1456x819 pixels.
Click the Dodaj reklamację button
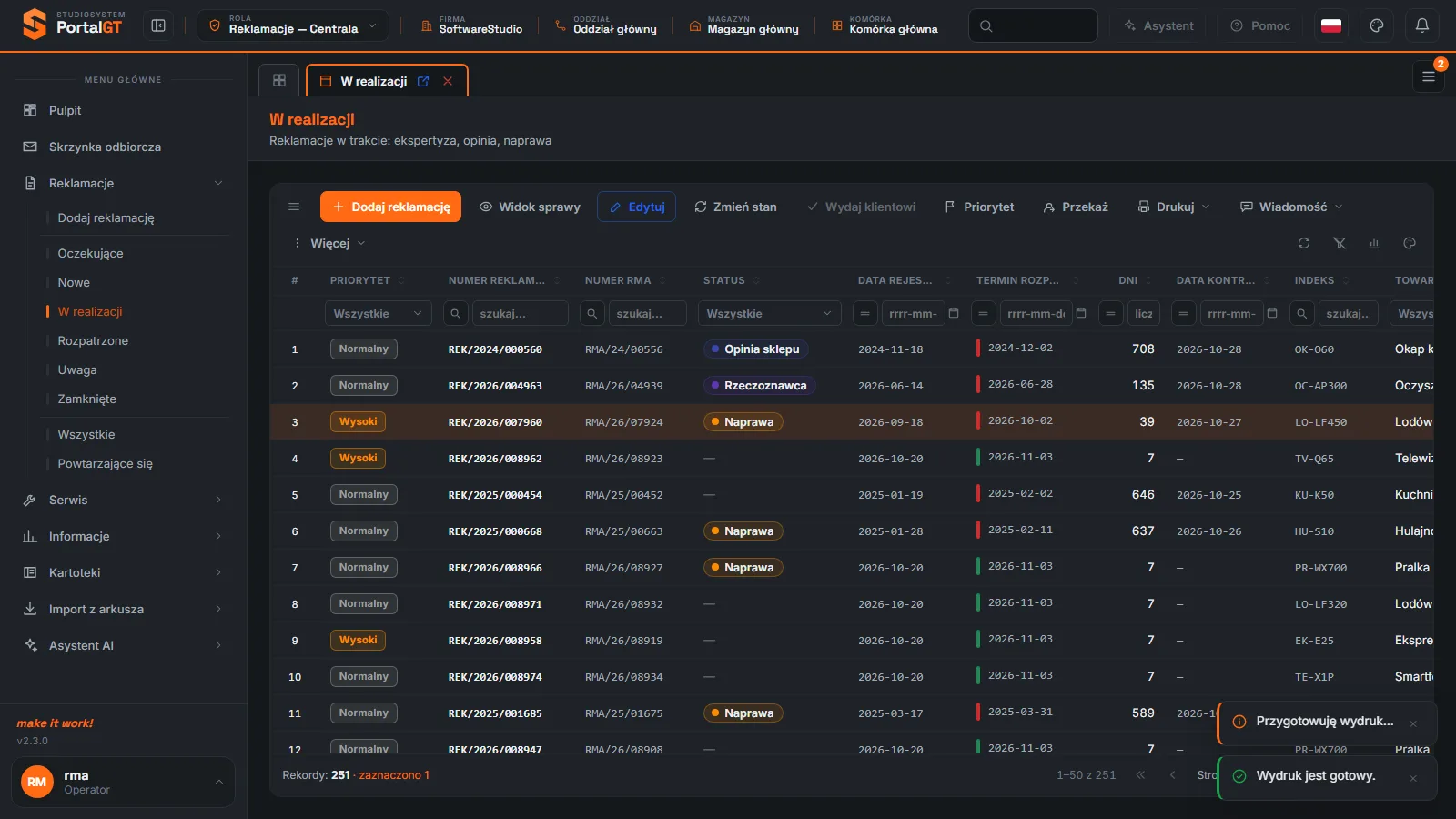pyautogui.click(x=390, y=207)
